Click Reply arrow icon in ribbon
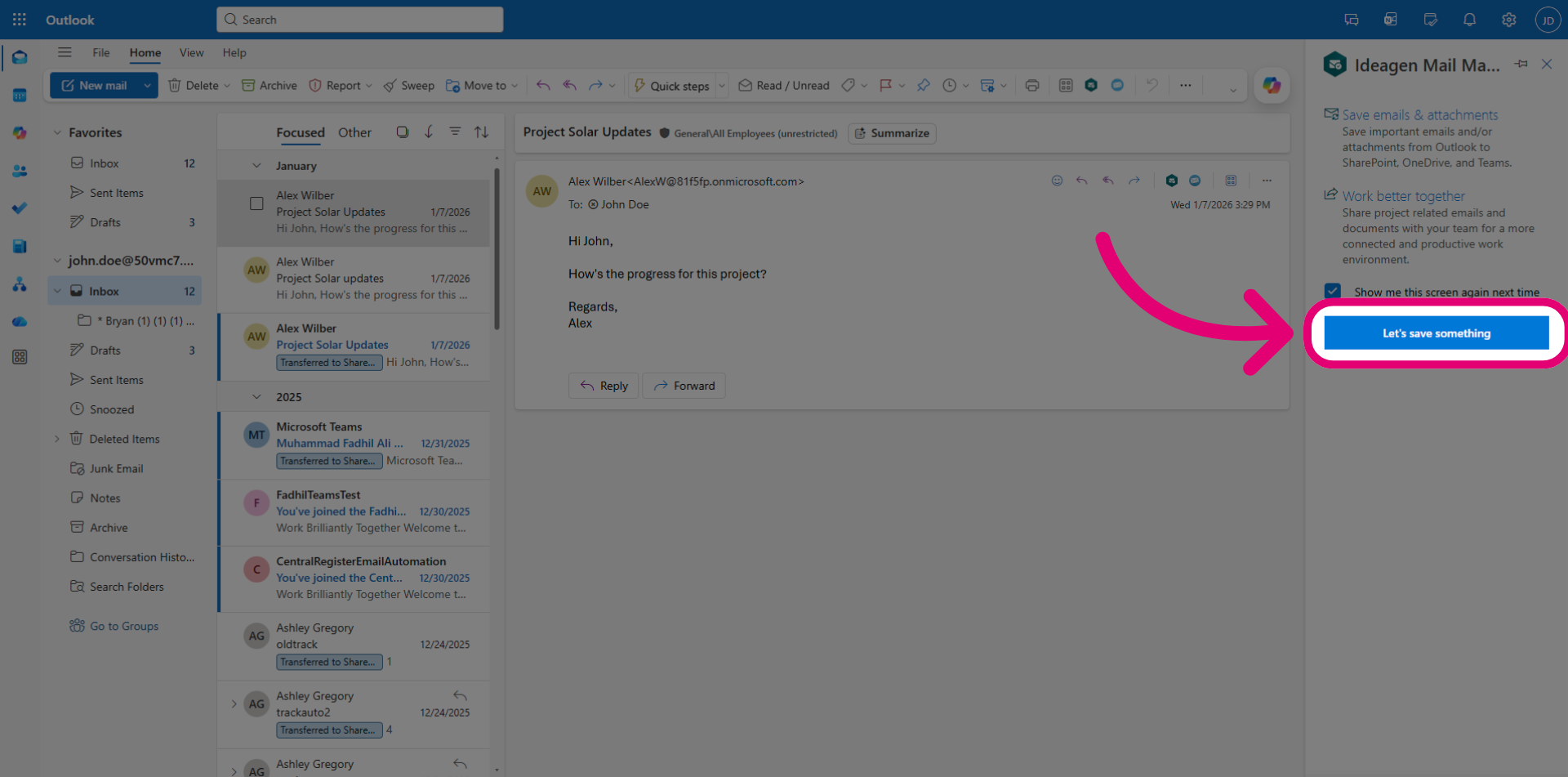This screenshot has width=1568, height=777. [543, 85]
